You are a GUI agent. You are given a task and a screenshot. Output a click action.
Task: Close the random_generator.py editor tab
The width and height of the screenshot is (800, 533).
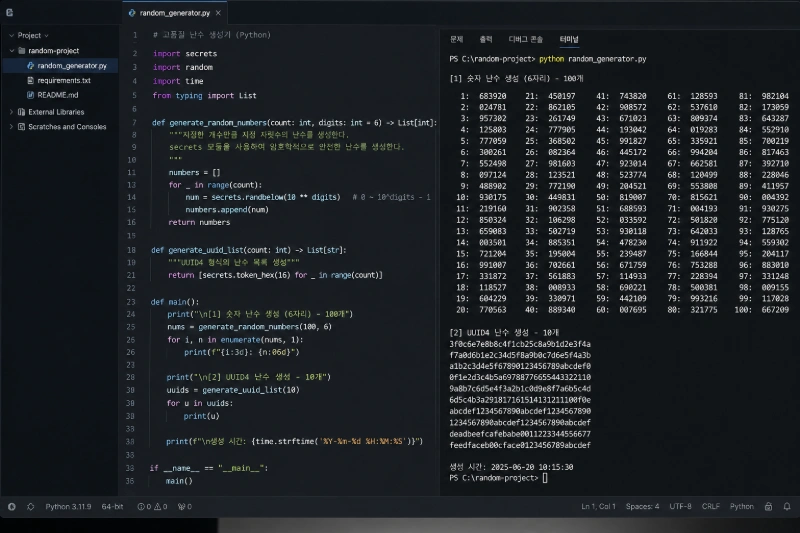click(218, 13)
